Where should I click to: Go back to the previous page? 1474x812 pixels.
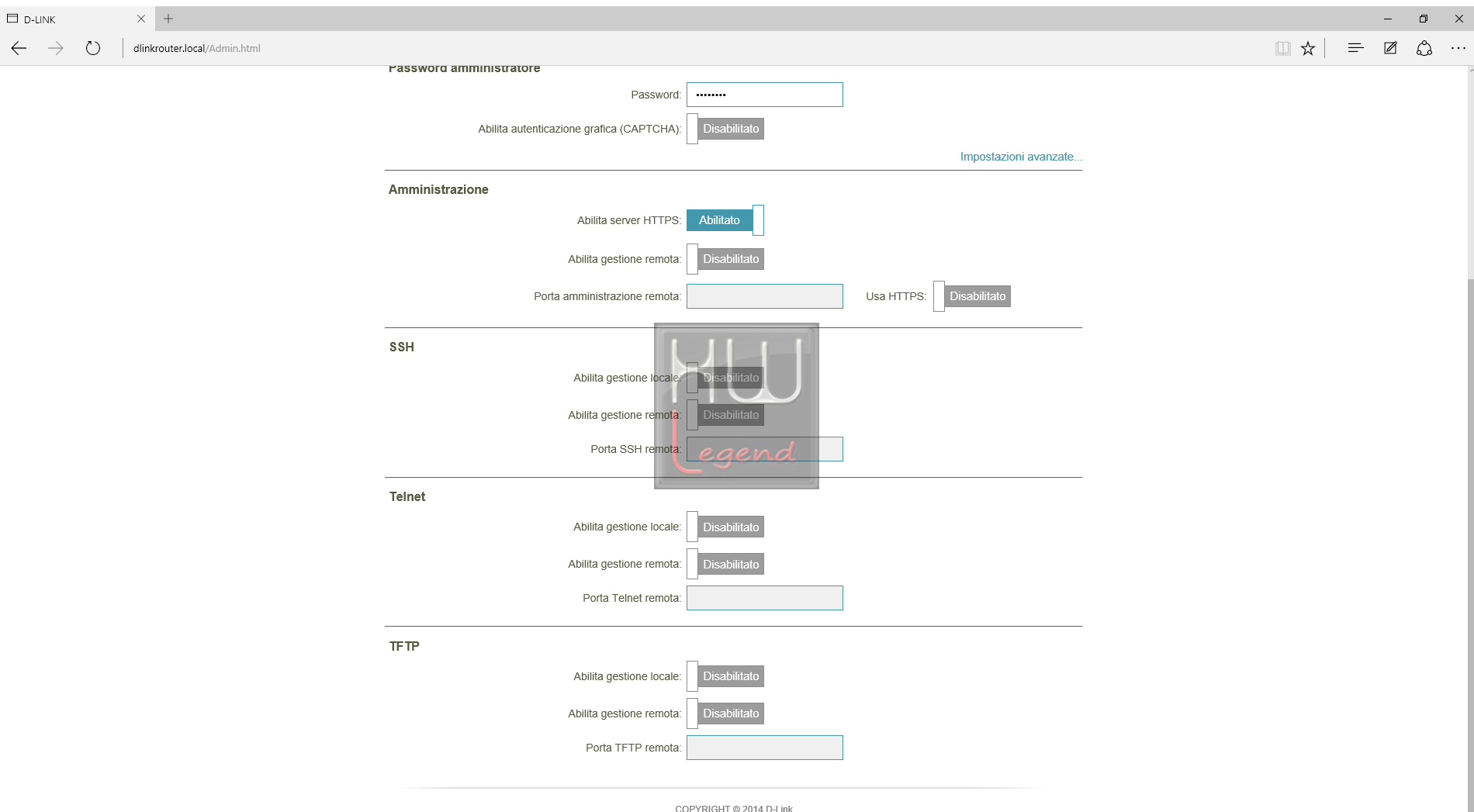19,48
